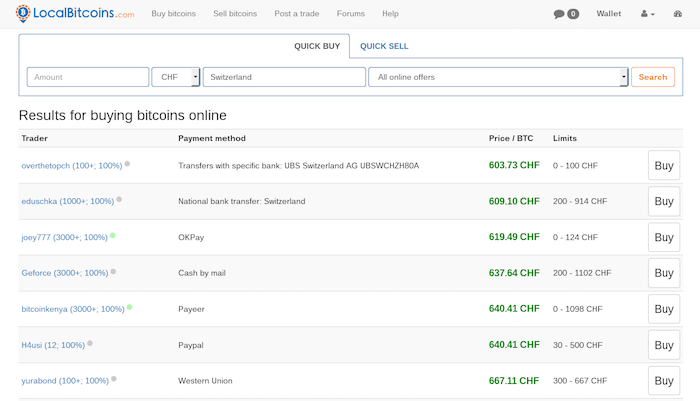Screen dimensions: 700x401
Task: Click the 200 - 1102 CHF limits text
Action: [x=582, y=273]
